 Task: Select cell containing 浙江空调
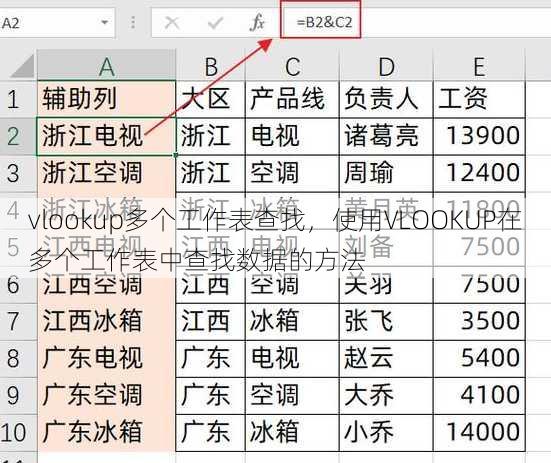tap(106, 173)
